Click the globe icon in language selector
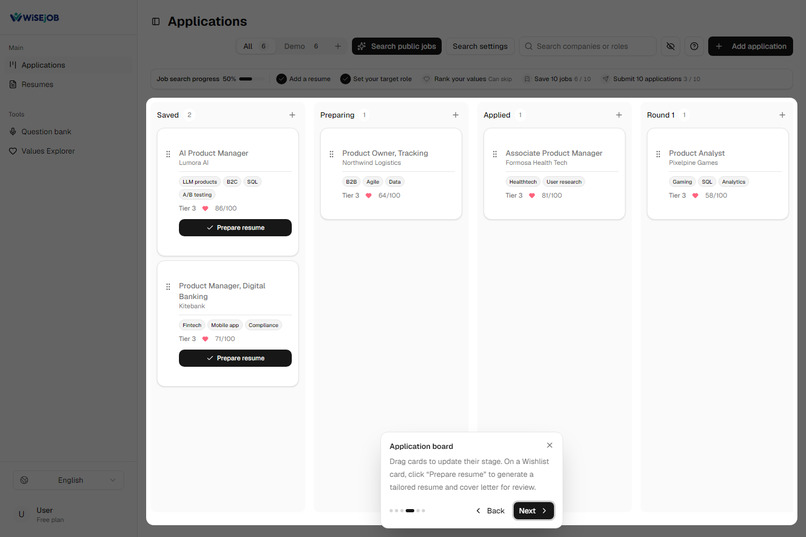Screen dimensions: 806x537 (24, 480)
